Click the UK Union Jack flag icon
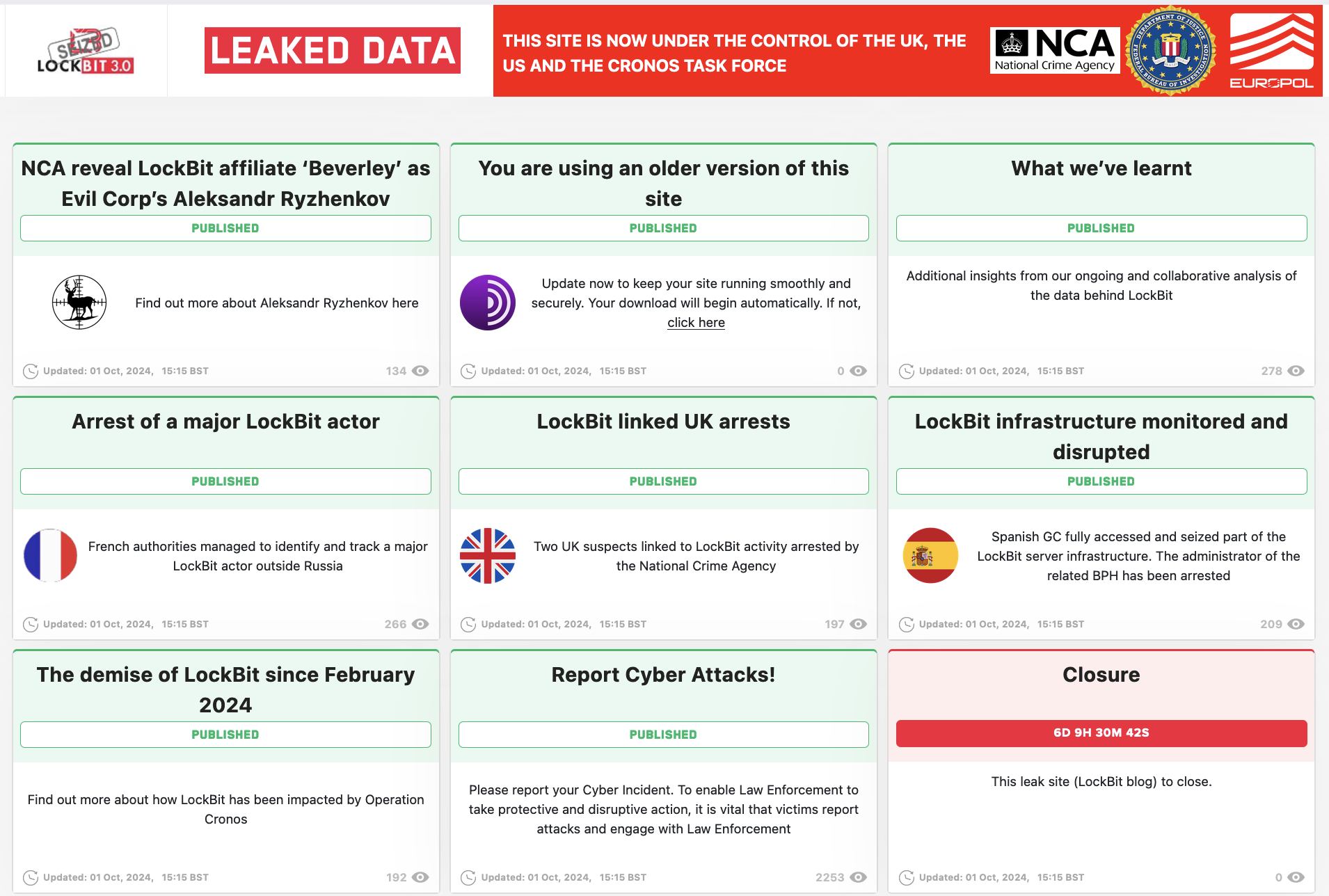This screenshot has height=896, width=1329. tap(487, 555)
